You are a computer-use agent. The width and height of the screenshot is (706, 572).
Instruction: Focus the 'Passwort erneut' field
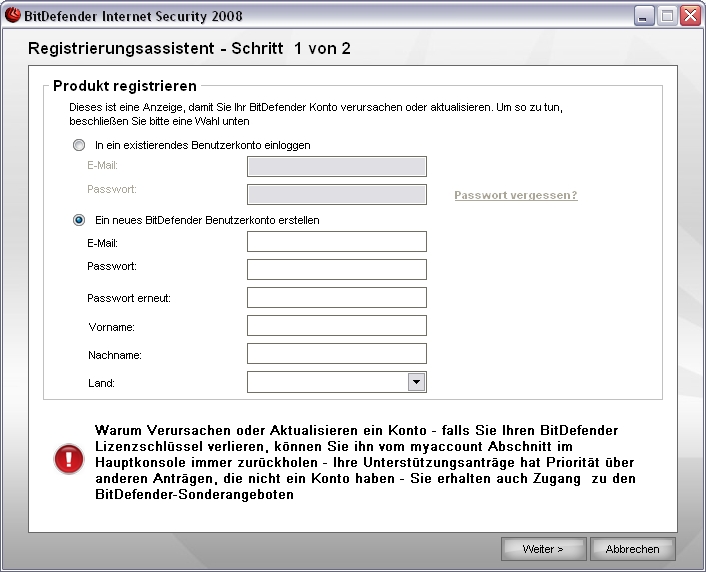[x=337, y=297]
